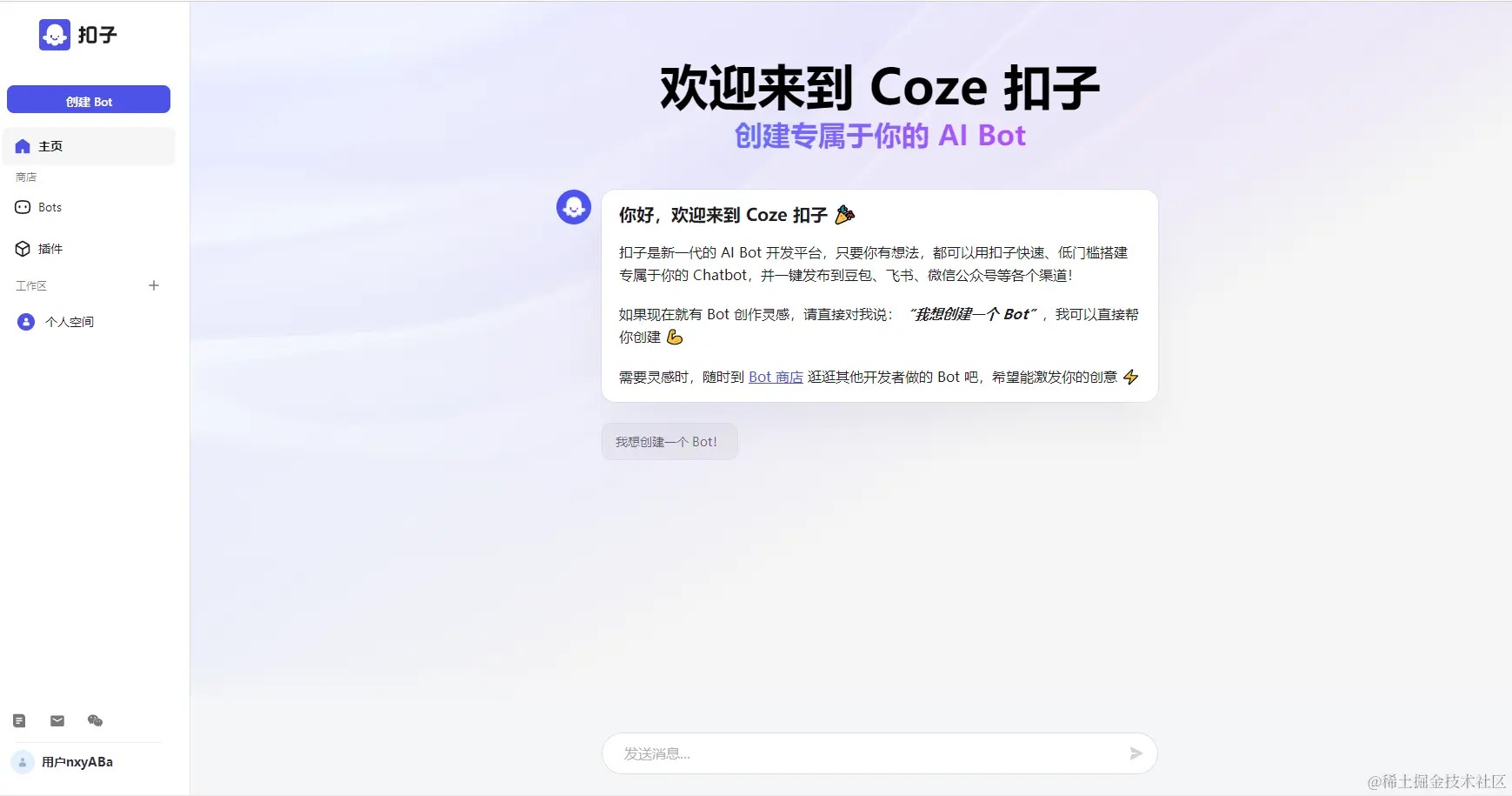Screen dimensions: 1512x796
Task: Click the document feedback icon at bottom left
Action: coord(18,720)
